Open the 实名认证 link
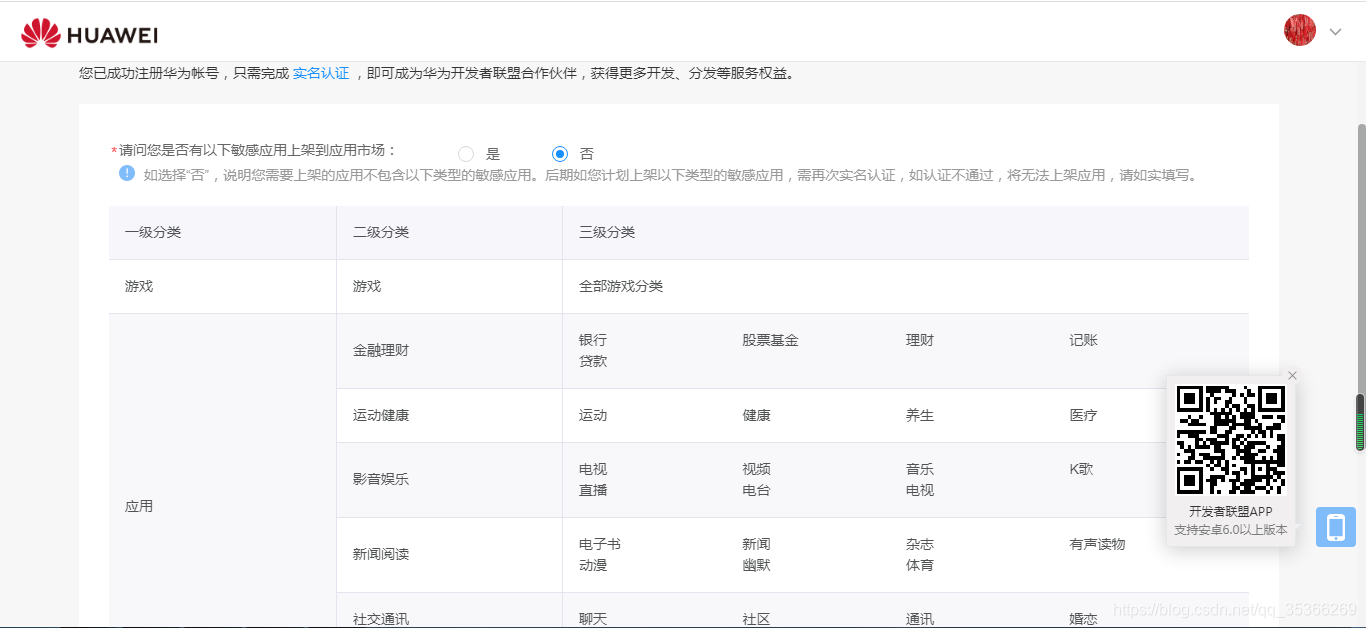 pos(321,73)
